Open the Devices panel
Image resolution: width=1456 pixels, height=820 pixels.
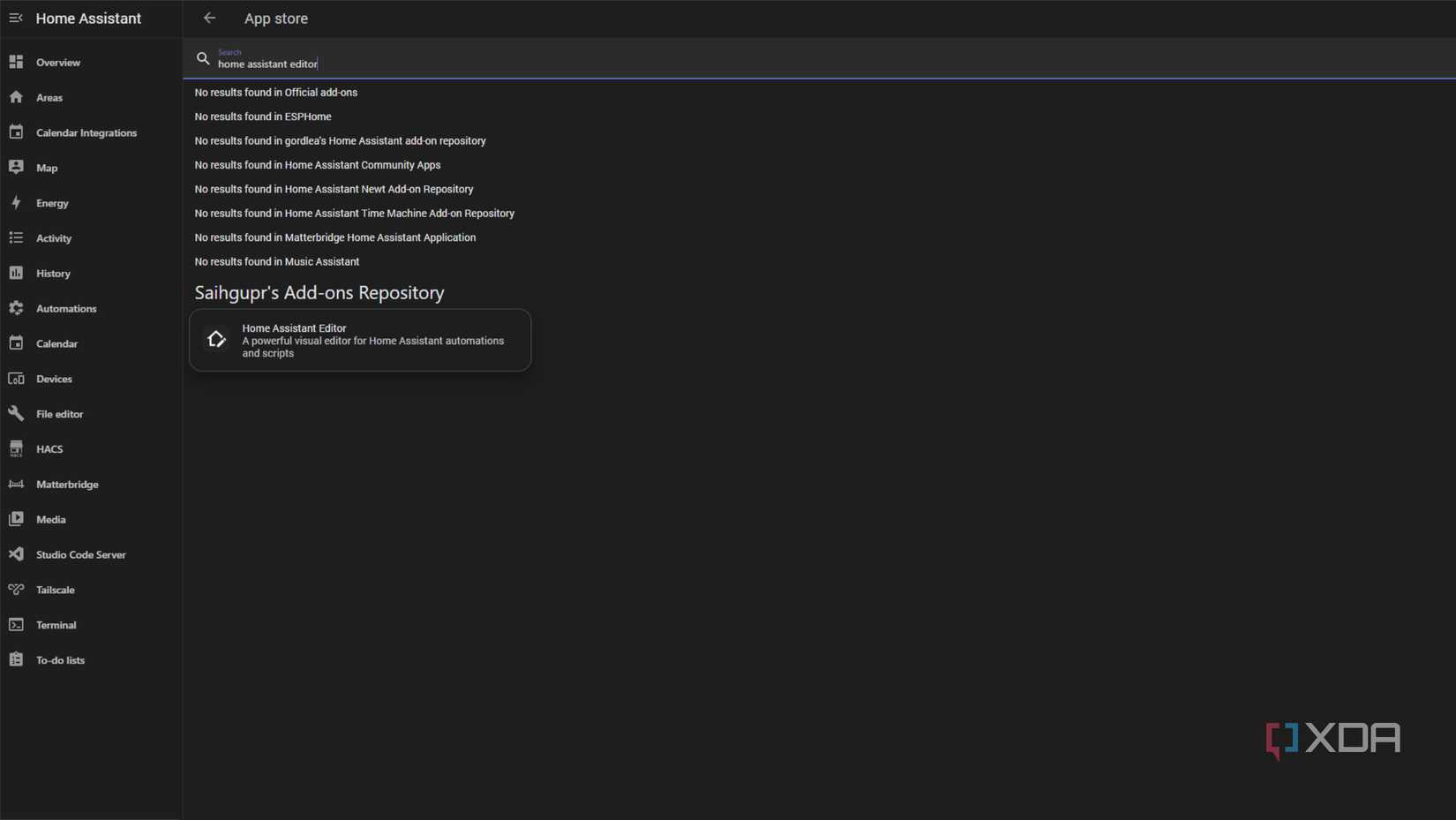(x=91, y=379)
